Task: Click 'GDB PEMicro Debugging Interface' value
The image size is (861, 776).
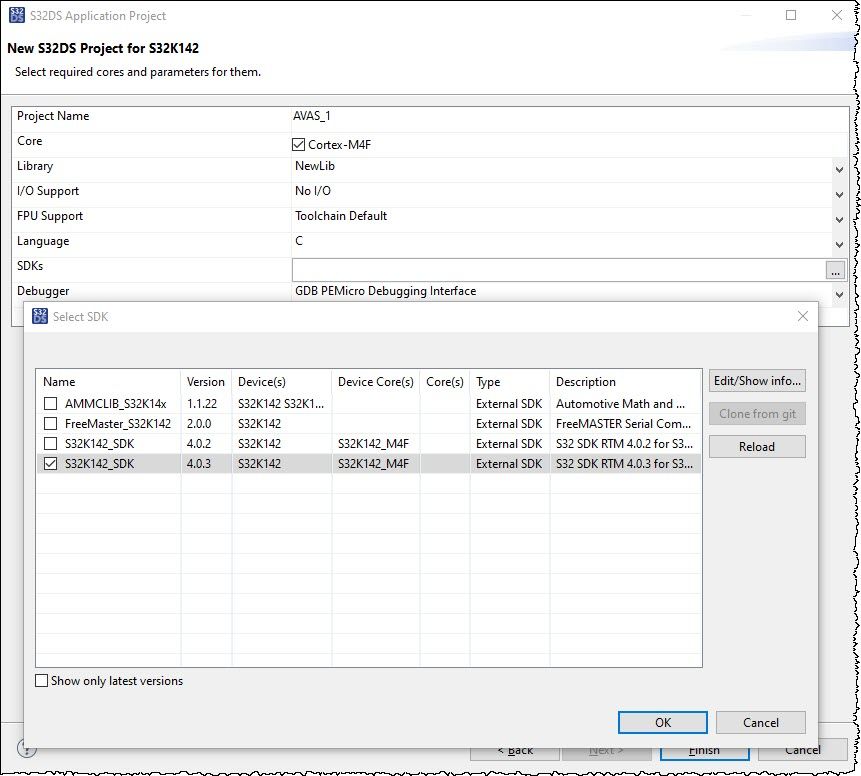Action: pyautogui.click(x=385, y=291)
